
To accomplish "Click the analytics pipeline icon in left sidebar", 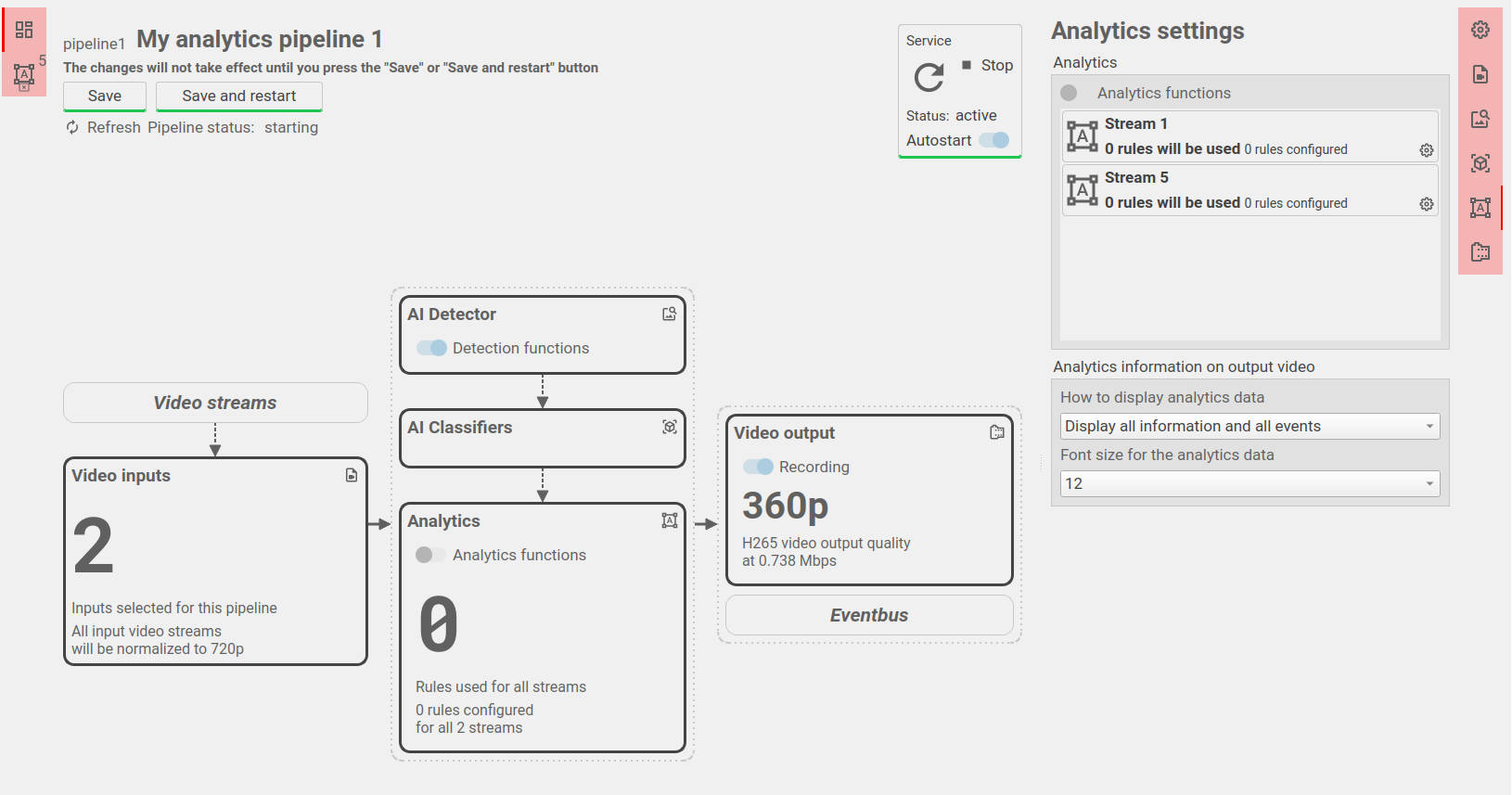I will [24, 75].
